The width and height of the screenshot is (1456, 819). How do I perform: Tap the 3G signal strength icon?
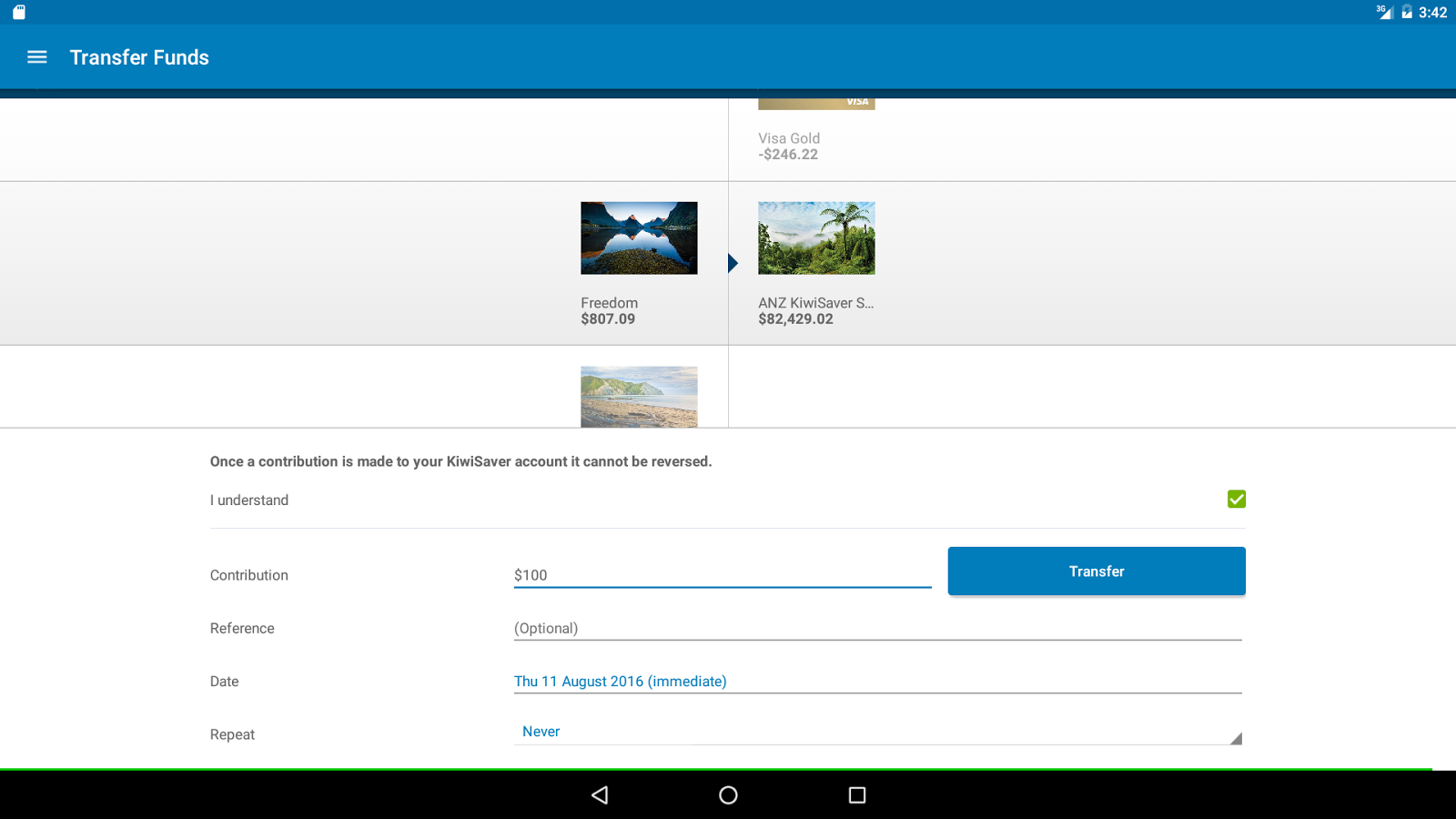(x=1385, y=12)
